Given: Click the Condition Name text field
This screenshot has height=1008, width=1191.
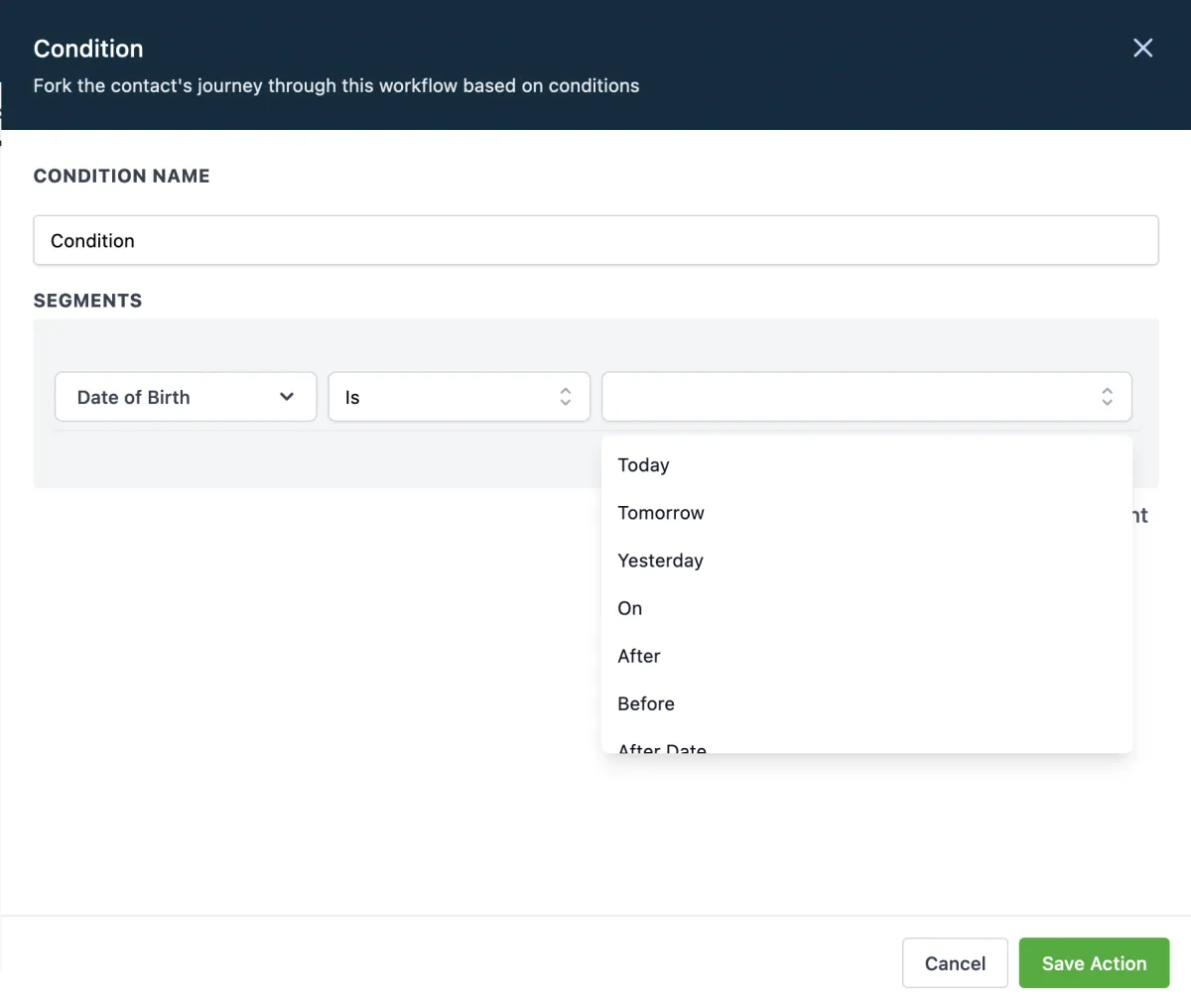Looking at the screenshot, I should 595,240.
